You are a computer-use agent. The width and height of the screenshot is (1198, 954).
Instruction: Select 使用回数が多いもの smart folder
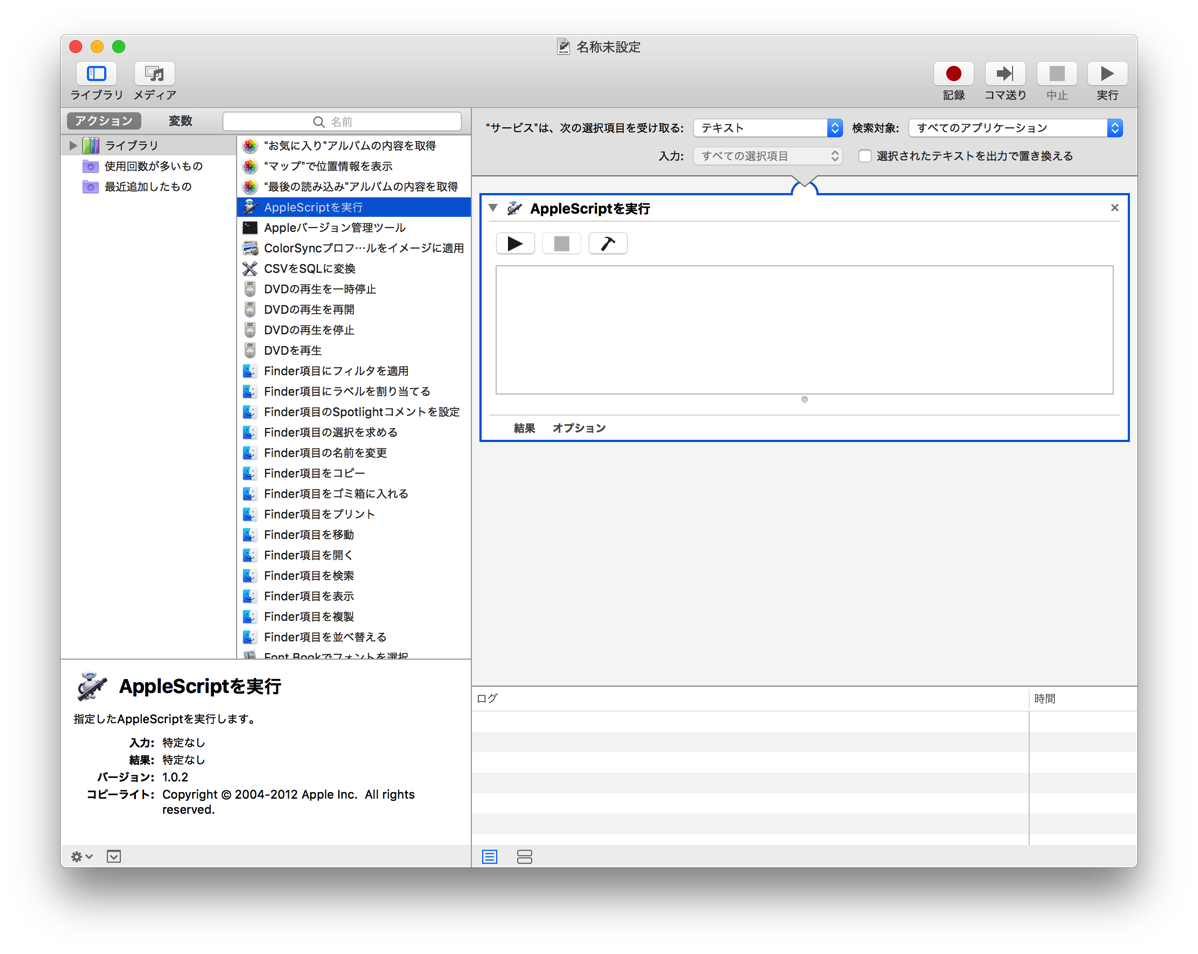coord(153,166)
